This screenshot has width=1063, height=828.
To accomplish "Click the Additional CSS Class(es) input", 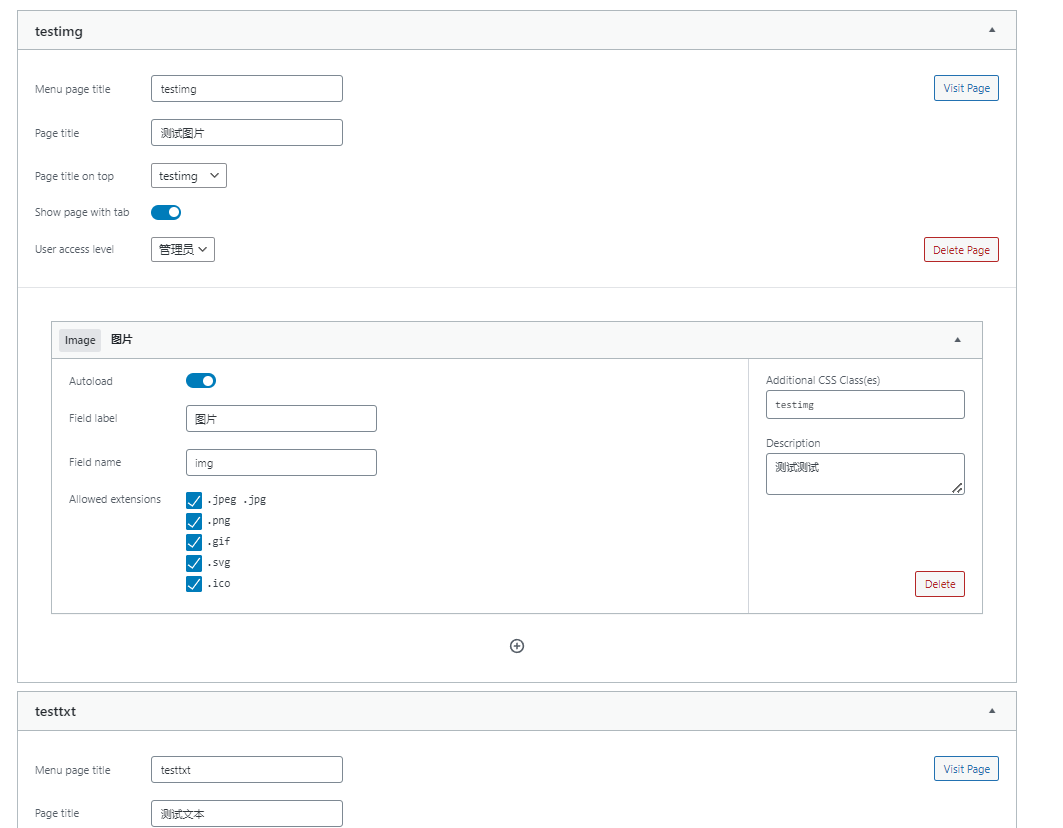I will point(865,405).
